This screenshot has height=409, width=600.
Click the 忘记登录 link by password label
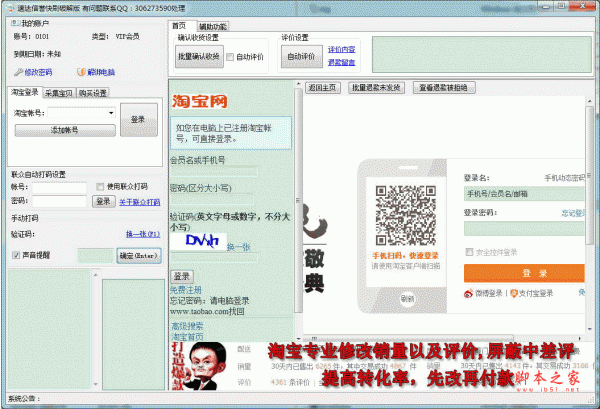573,213
